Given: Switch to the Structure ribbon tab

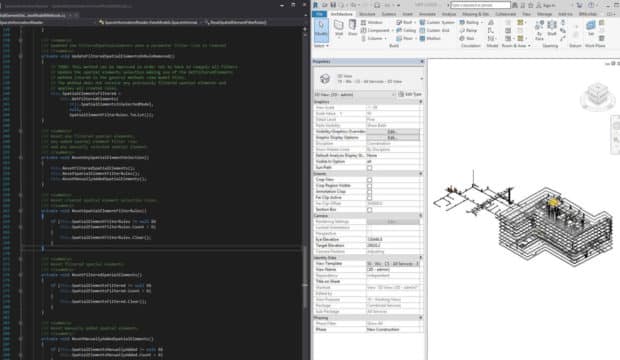Looking at the screenshot, I should (x=367, y=14).
